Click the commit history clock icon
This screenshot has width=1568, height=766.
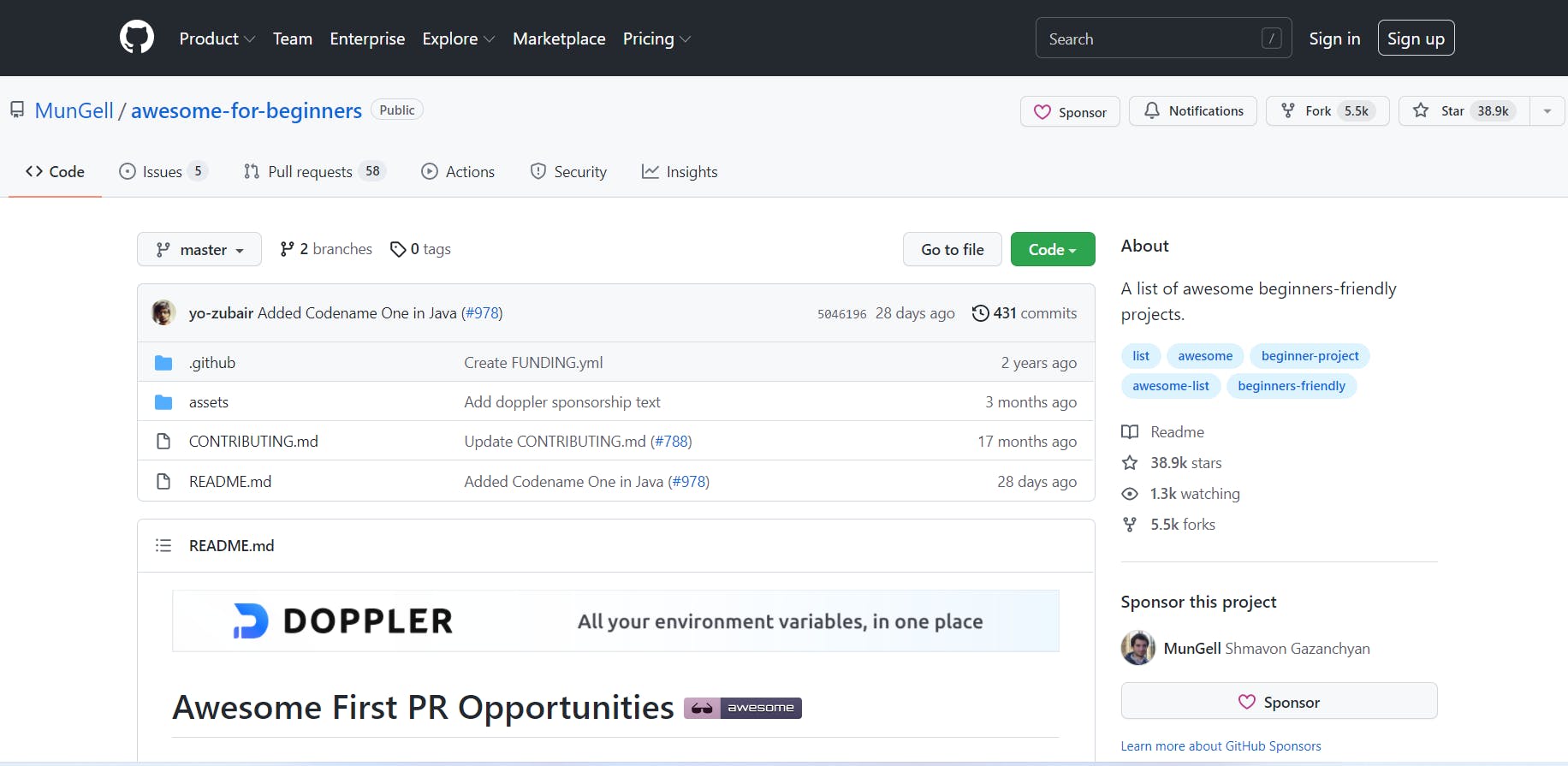point(981,313)
